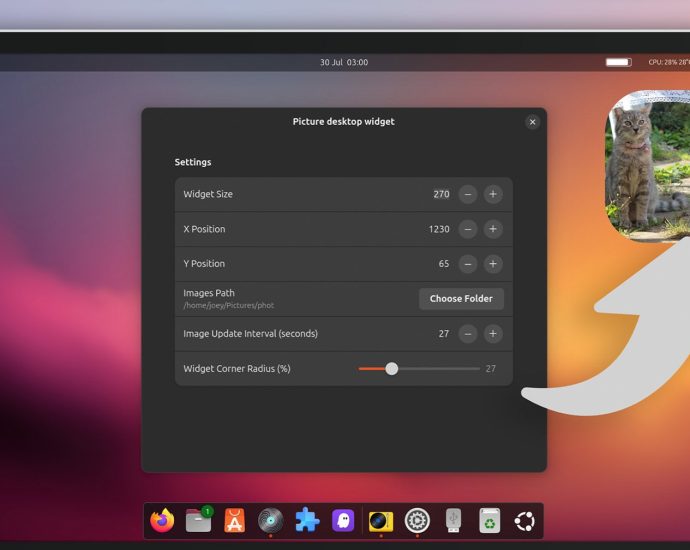Open the Trash from the dock
Viewport: 690px width, 550px height.
[489, 521]
